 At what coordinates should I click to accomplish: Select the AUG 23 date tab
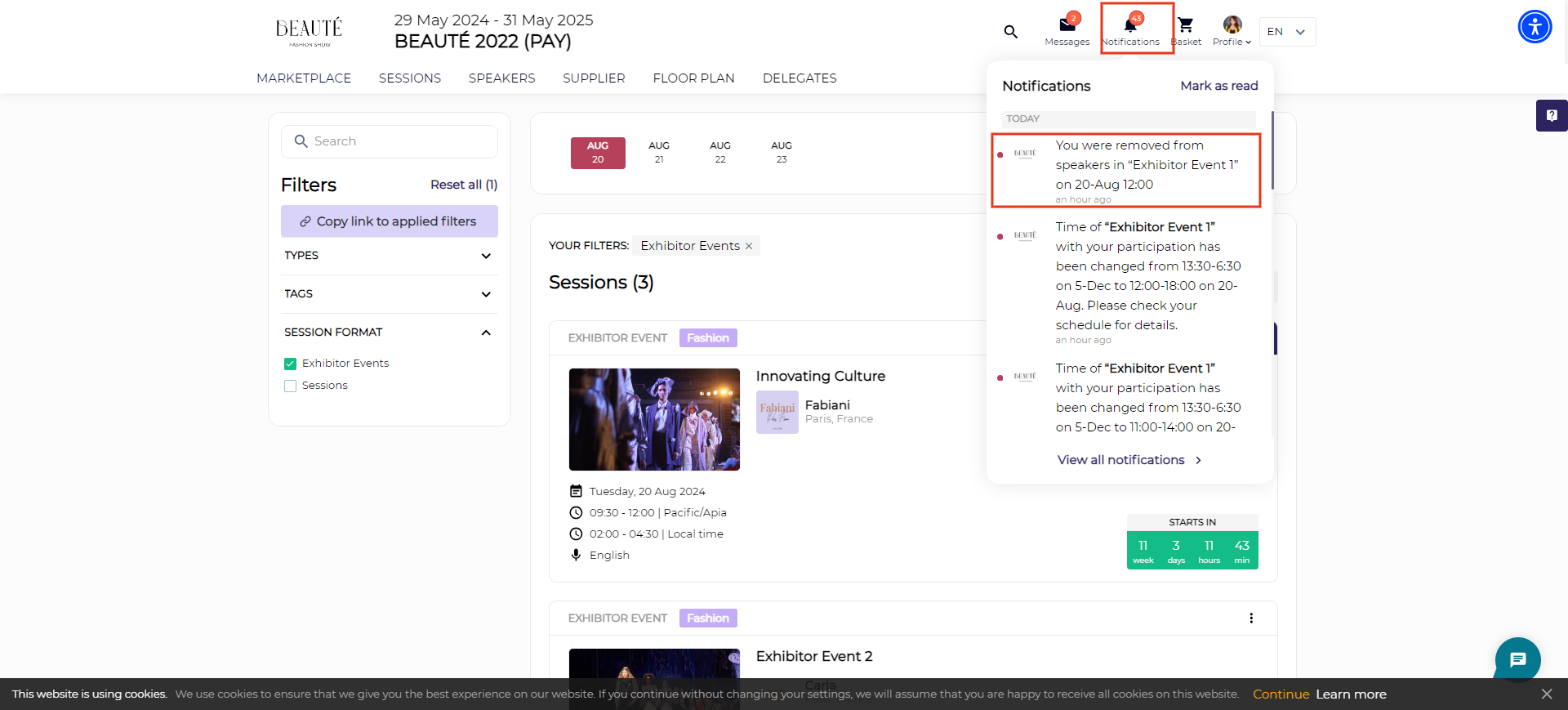coord(782,153)
